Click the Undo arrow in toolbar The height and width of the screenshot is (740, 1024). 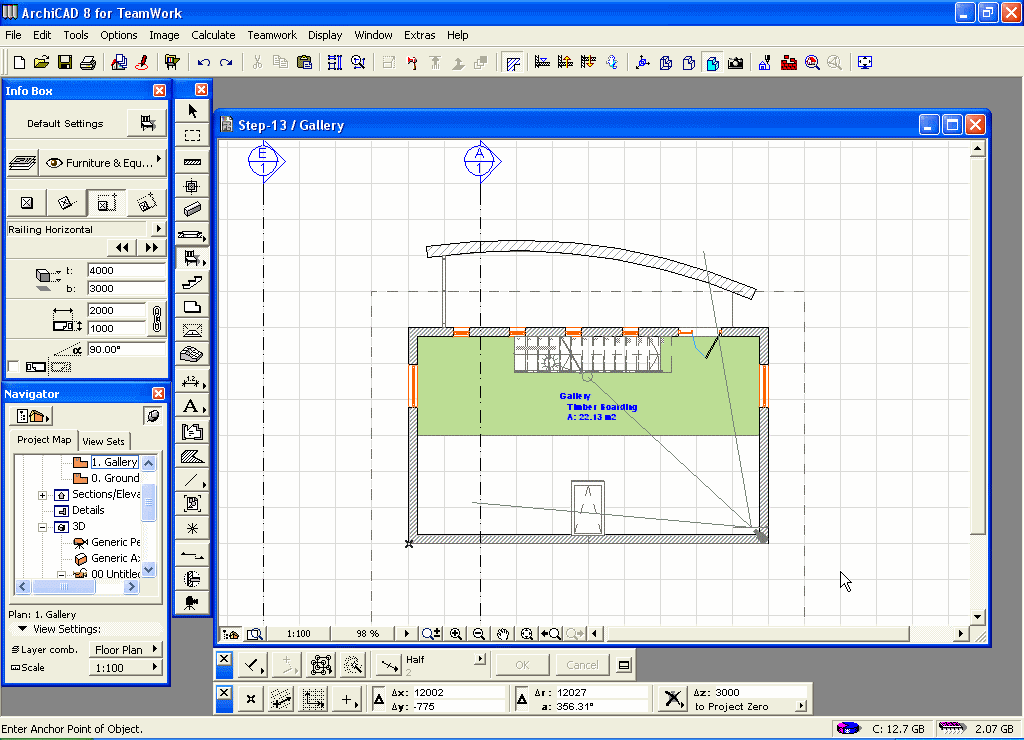click(204, 62)
